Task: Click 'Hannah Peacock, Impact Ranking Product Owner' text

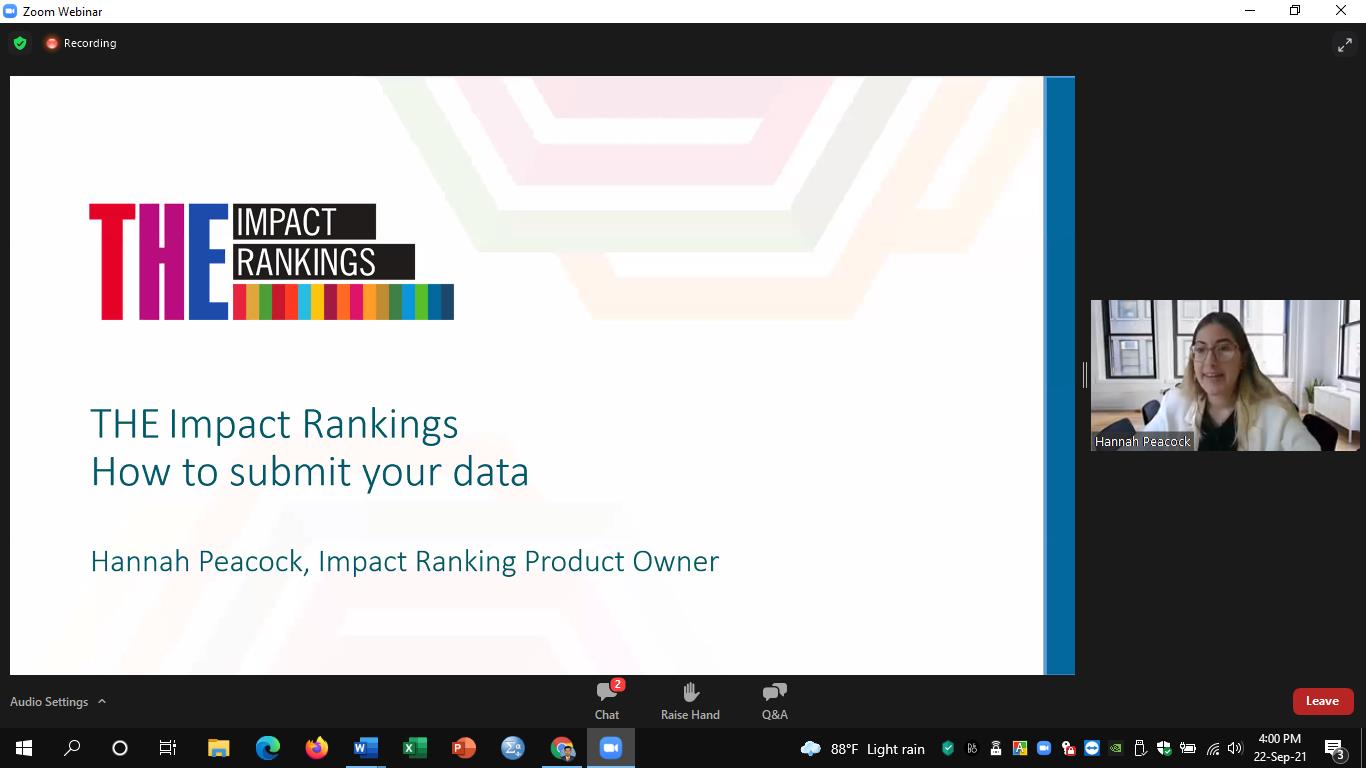Action: click(404, 561)
